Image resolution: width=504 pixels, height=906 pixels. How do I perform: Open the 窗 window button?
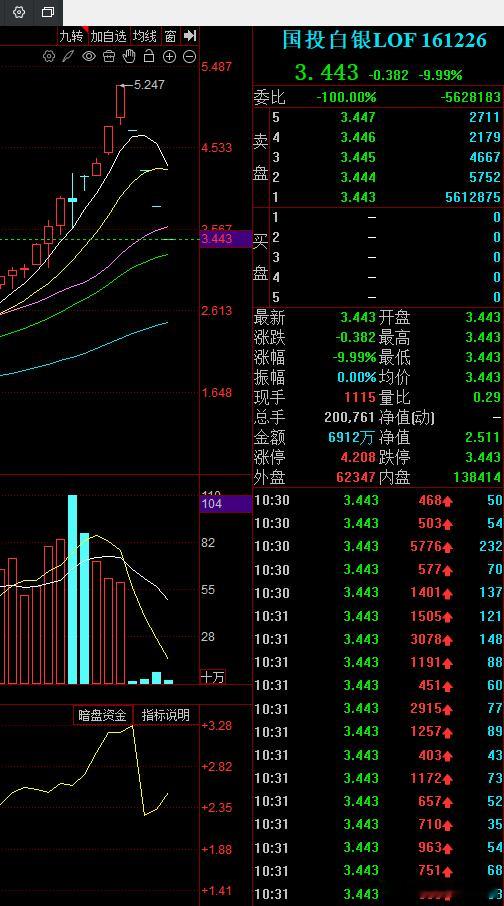(170, 36)
